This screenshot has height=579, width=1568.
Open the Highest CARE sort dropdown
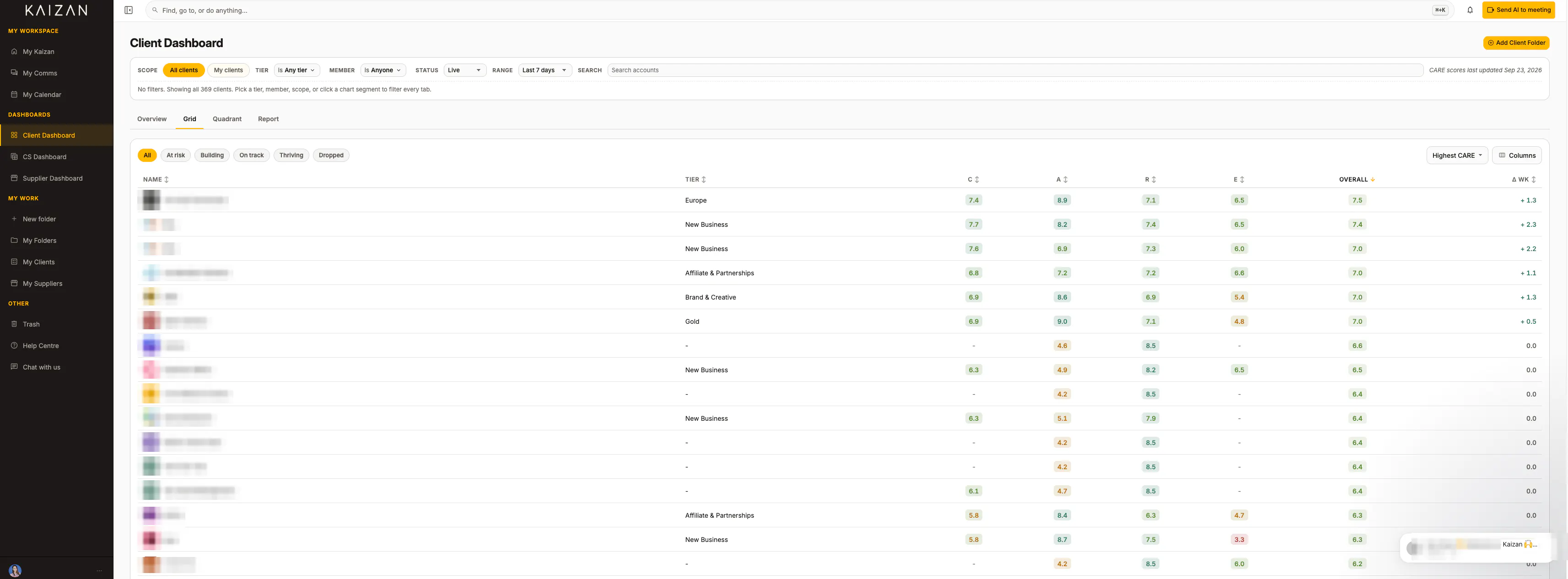coord(1457,155)
